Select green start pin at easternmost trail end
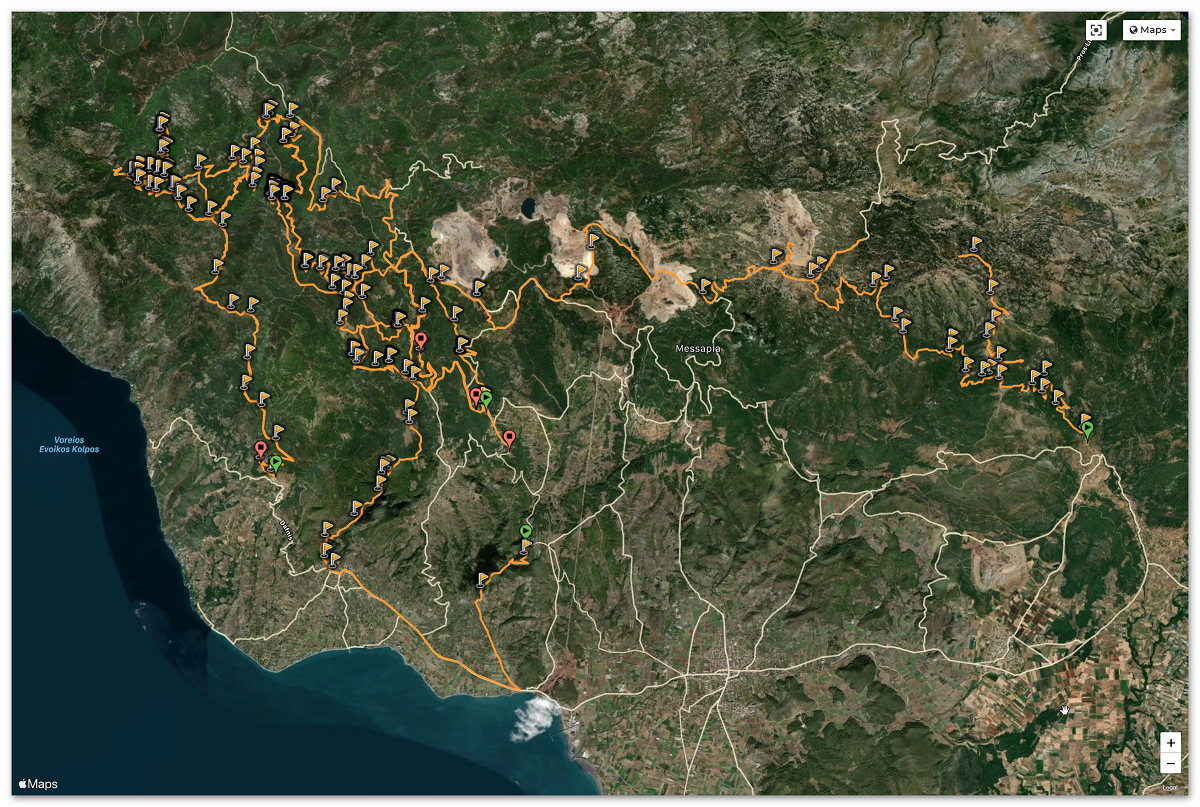 [x=1088, y=429]
